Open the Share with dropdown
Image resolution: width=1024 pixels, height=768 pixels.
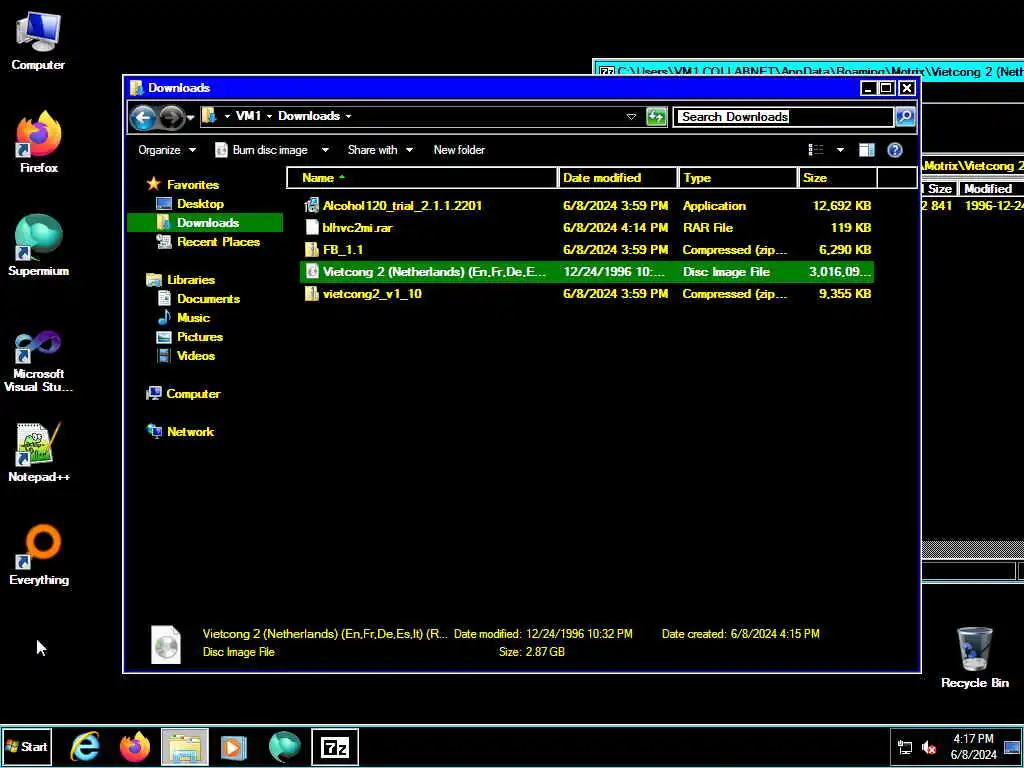tap(380, 150)
